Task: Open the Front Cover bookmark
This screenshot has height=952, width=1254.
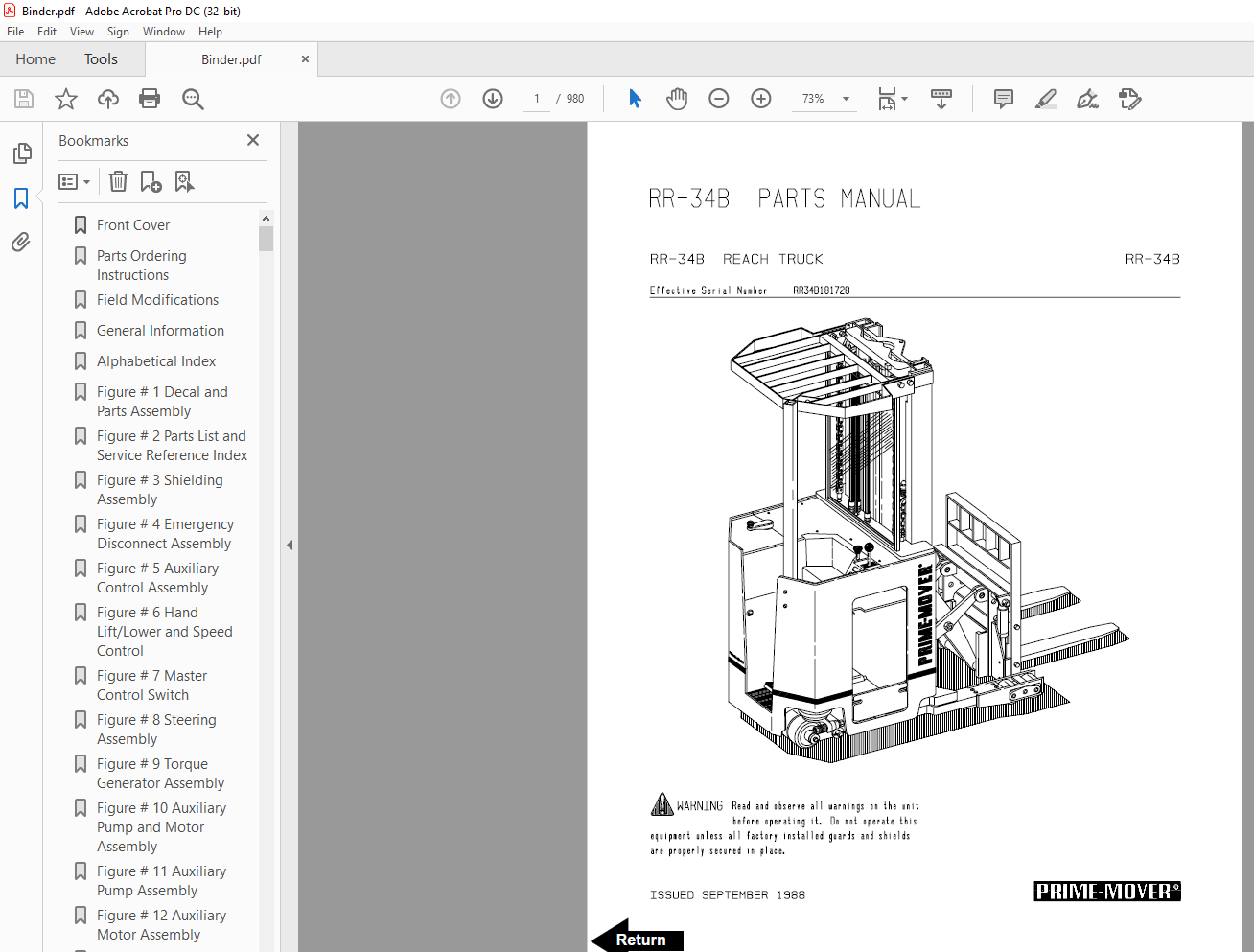Action: tap(133, 225)
